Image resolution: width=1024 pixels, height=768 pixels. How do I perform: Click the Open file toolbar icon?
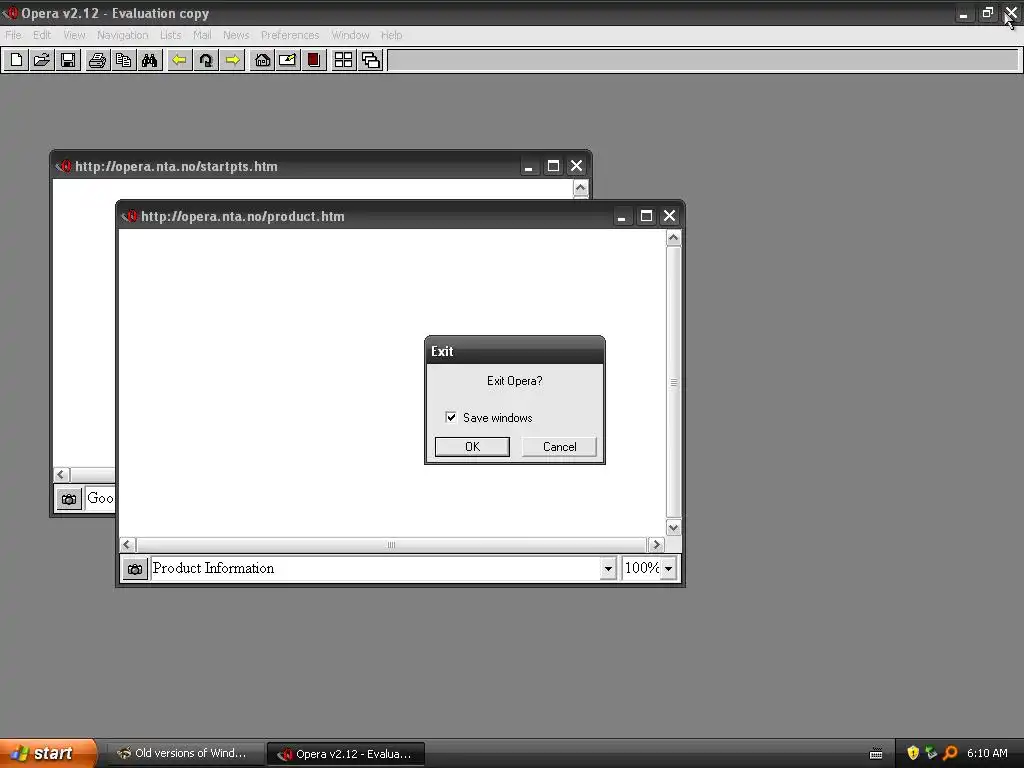pos(42,60)
